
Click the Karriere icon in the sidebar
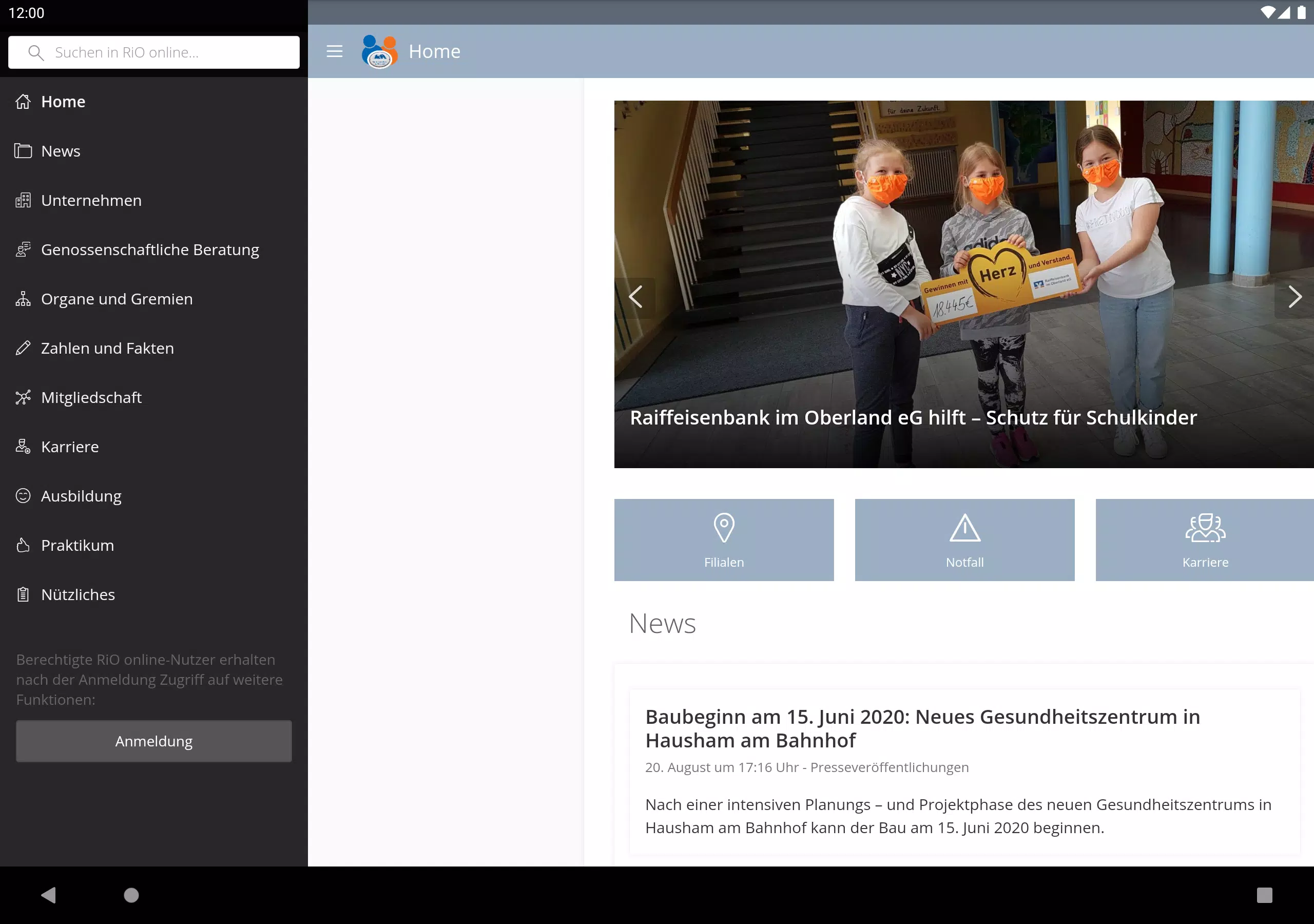click(23, 447)
